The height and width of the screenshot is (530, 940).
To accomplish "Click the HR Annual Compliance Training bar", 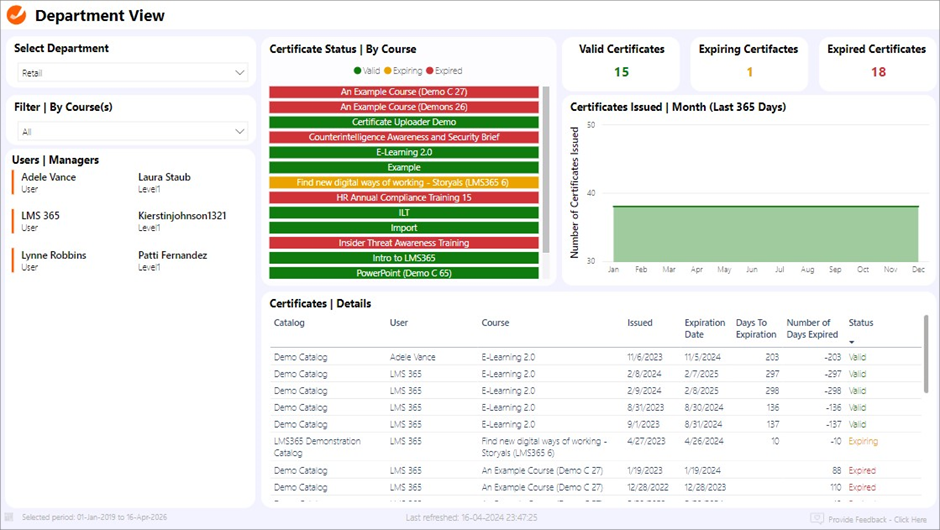I will 404,198.
